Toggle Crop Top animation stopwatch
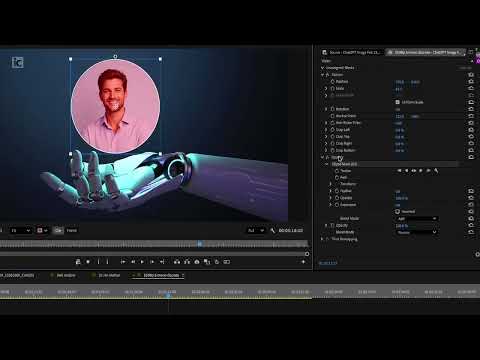480x360 pixels. click(x=332, y=137)
